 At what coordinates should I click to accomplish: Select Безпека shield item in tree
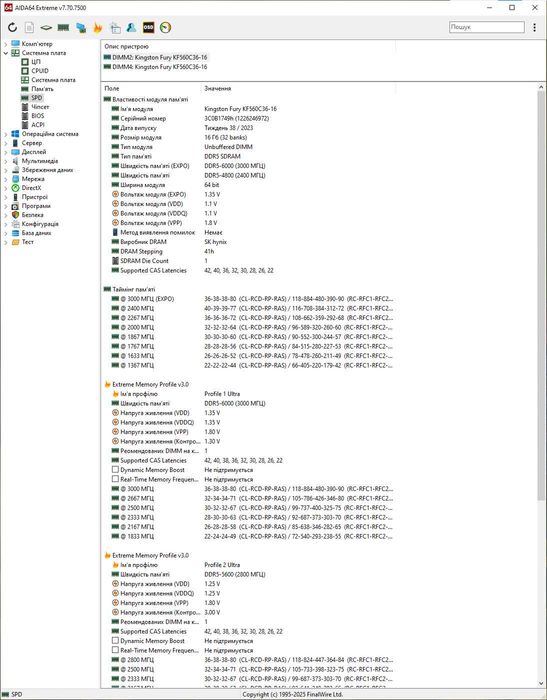click(x=32, y=215)
